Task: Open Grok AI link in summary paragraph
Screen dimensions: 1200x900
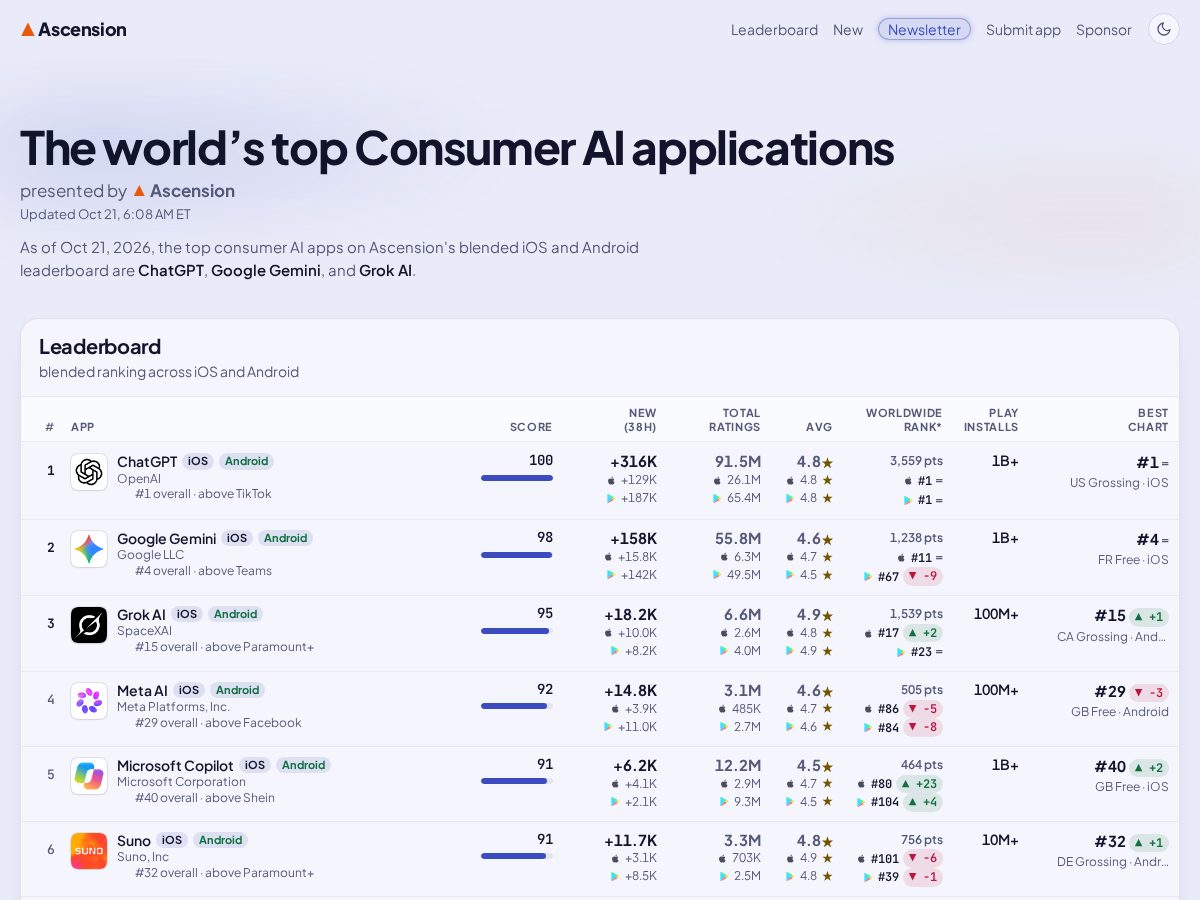Action: pyautogui.click(x=385, y=270)
